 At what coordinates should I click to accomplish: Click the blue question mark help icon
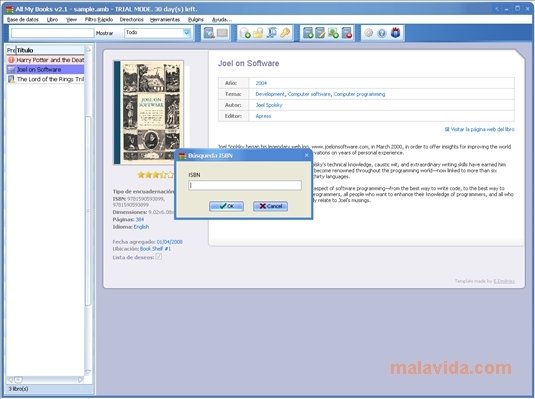coord(382,33)
